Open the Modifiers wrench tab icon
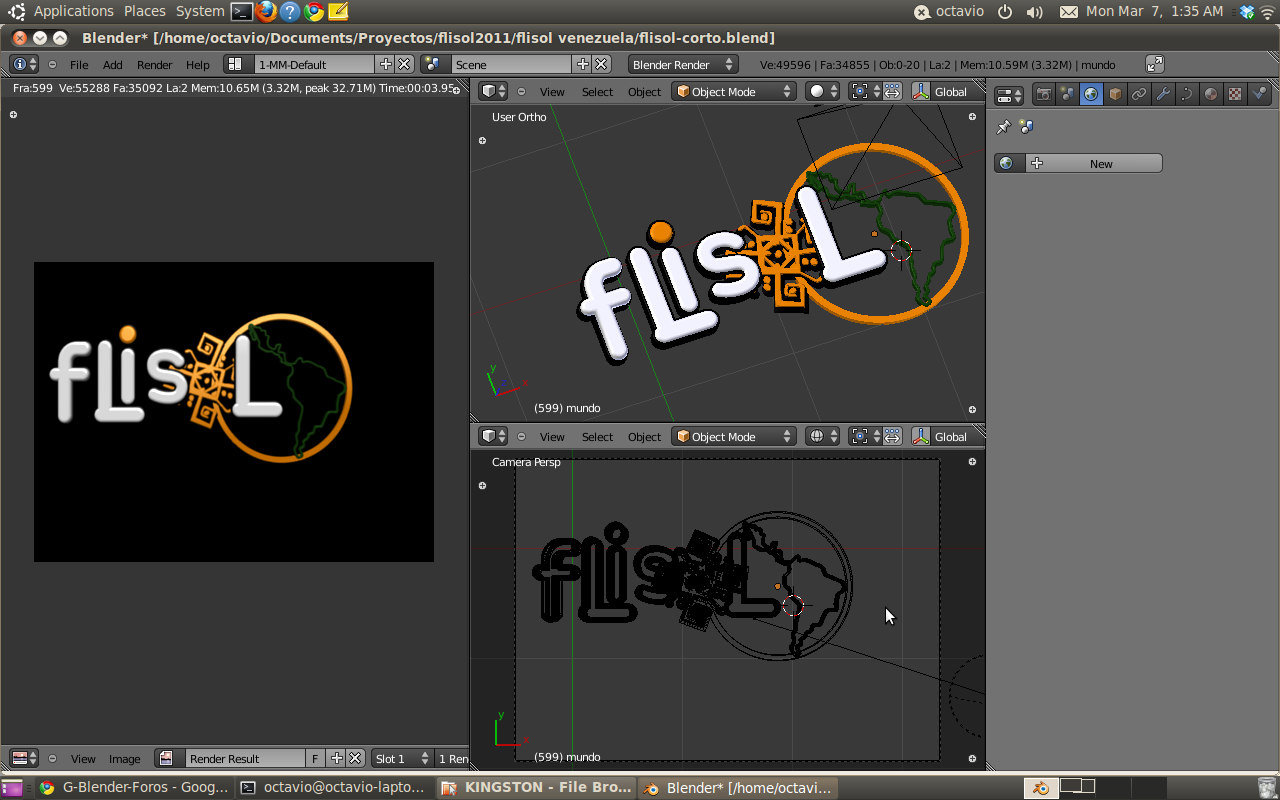This screenshot has height=800, width=1280. (1163, 94)
